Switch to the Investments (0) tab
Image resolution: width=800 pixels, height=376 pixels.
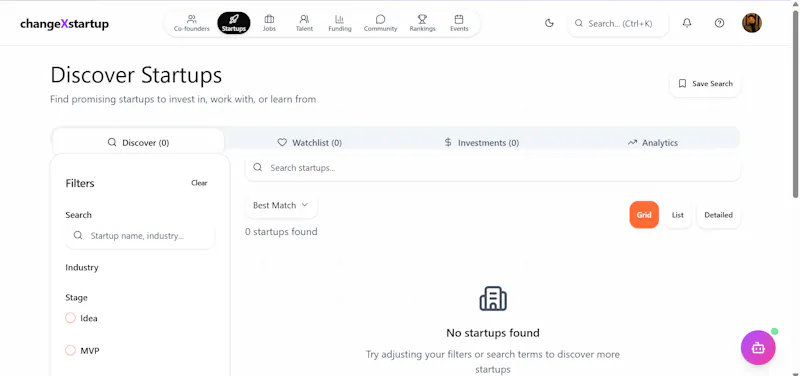click(482, 143)
